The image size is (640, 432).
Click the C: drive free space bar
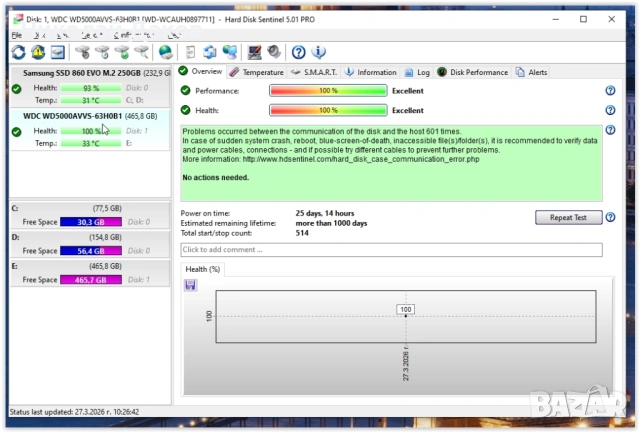91,222
